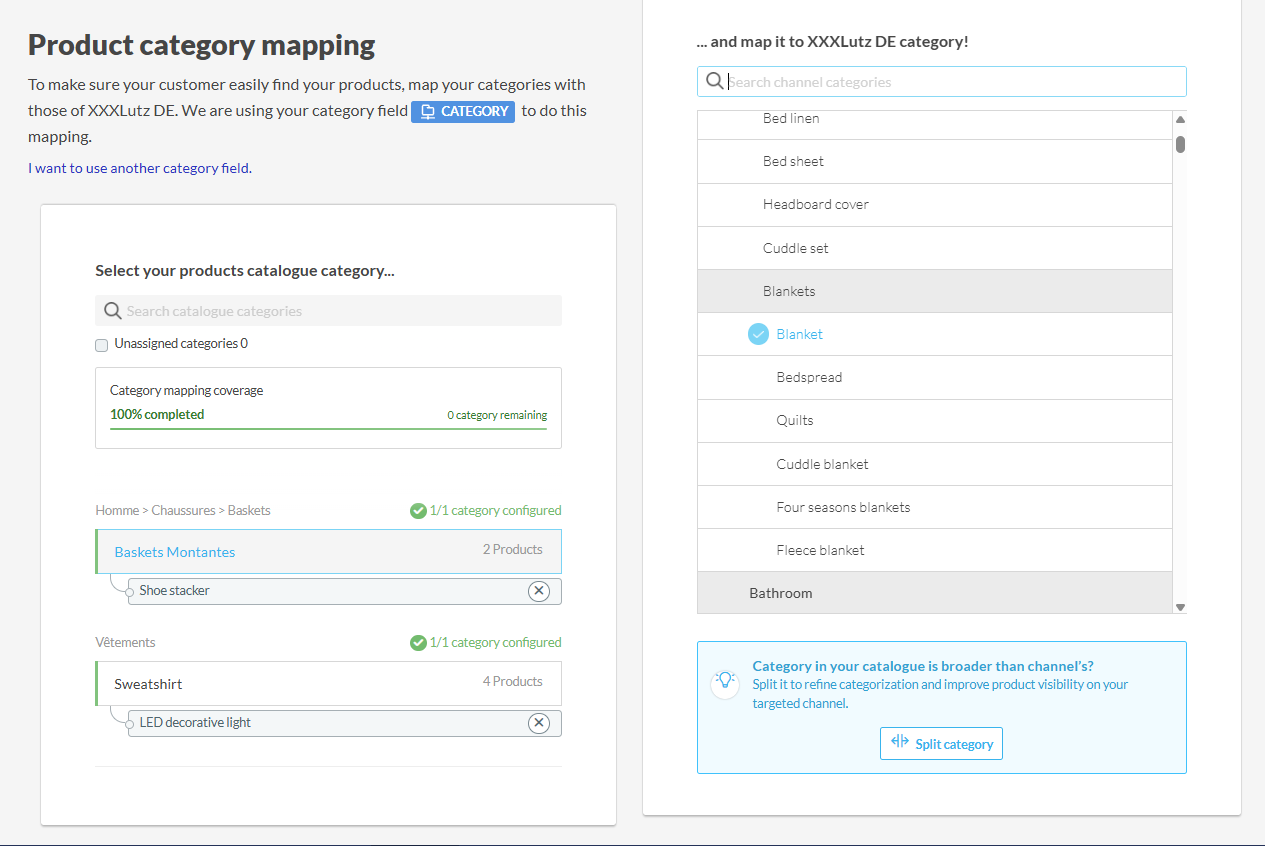Remove the Shoe stacker mapping
This screenshot has width=1265, height=846.
539,591
